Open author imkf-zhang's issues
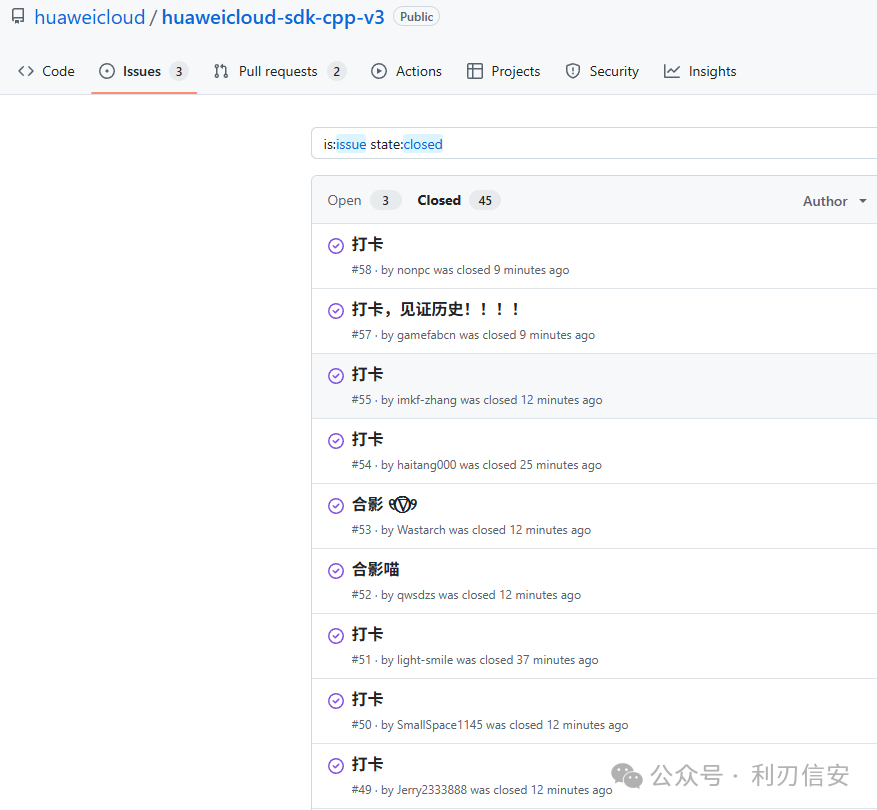877x810 pixels. point(427,400)
